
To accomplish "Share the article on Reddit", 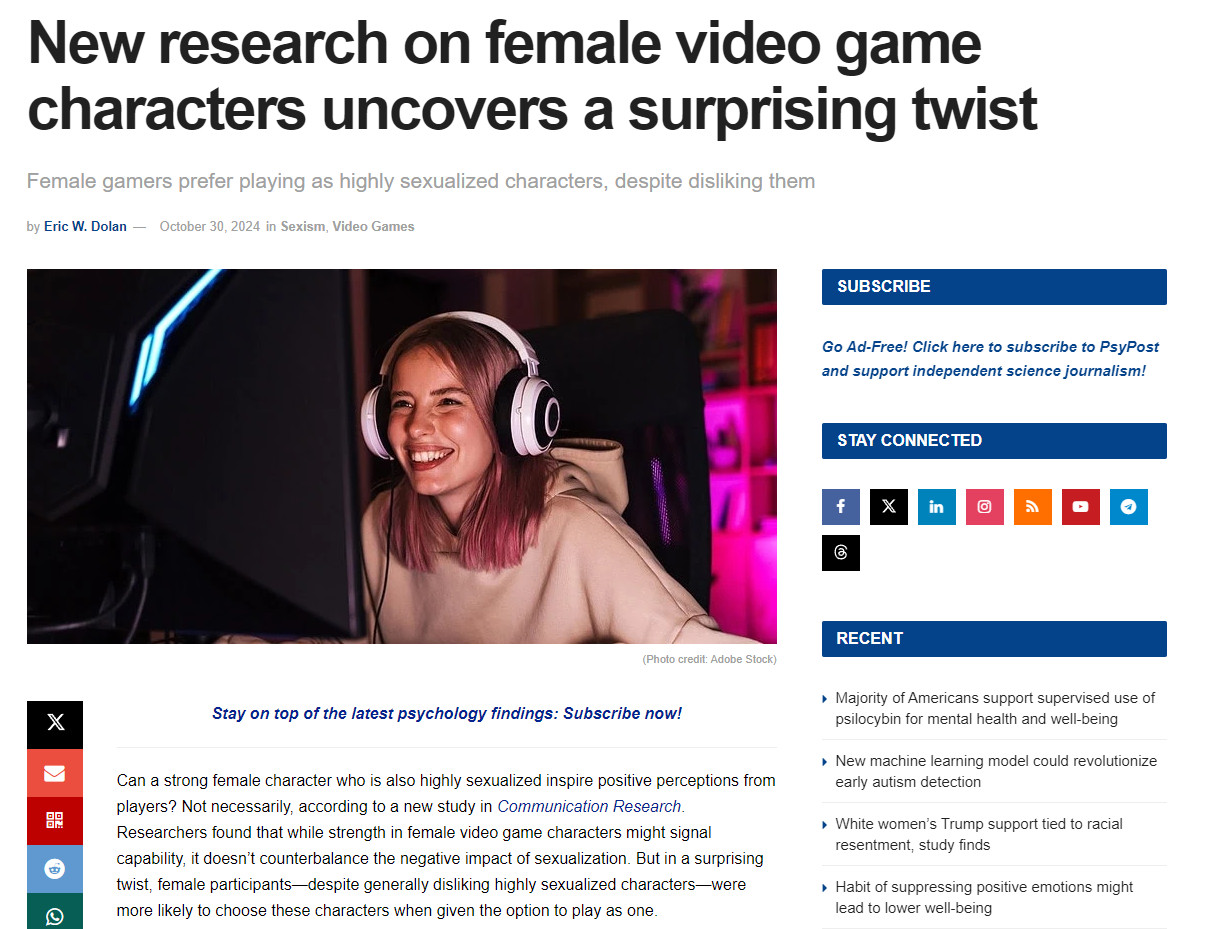I will pos(55,869).
